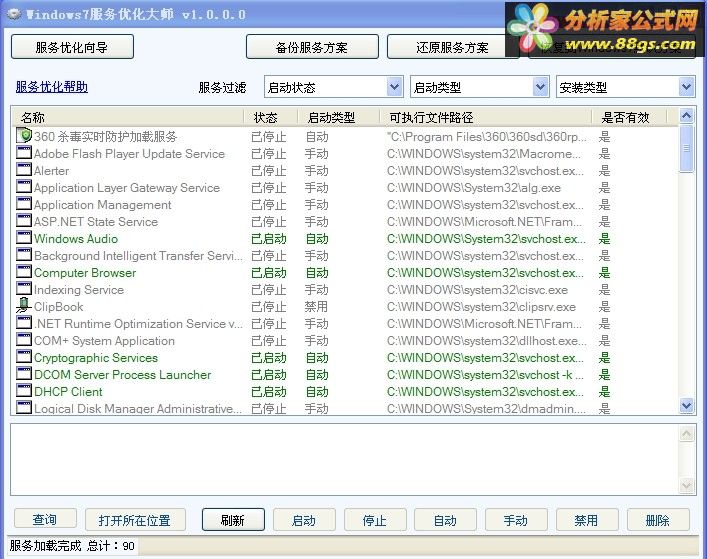Select the ClipBook service name
This screenshot has width=707, height=559.
point(59,307)
